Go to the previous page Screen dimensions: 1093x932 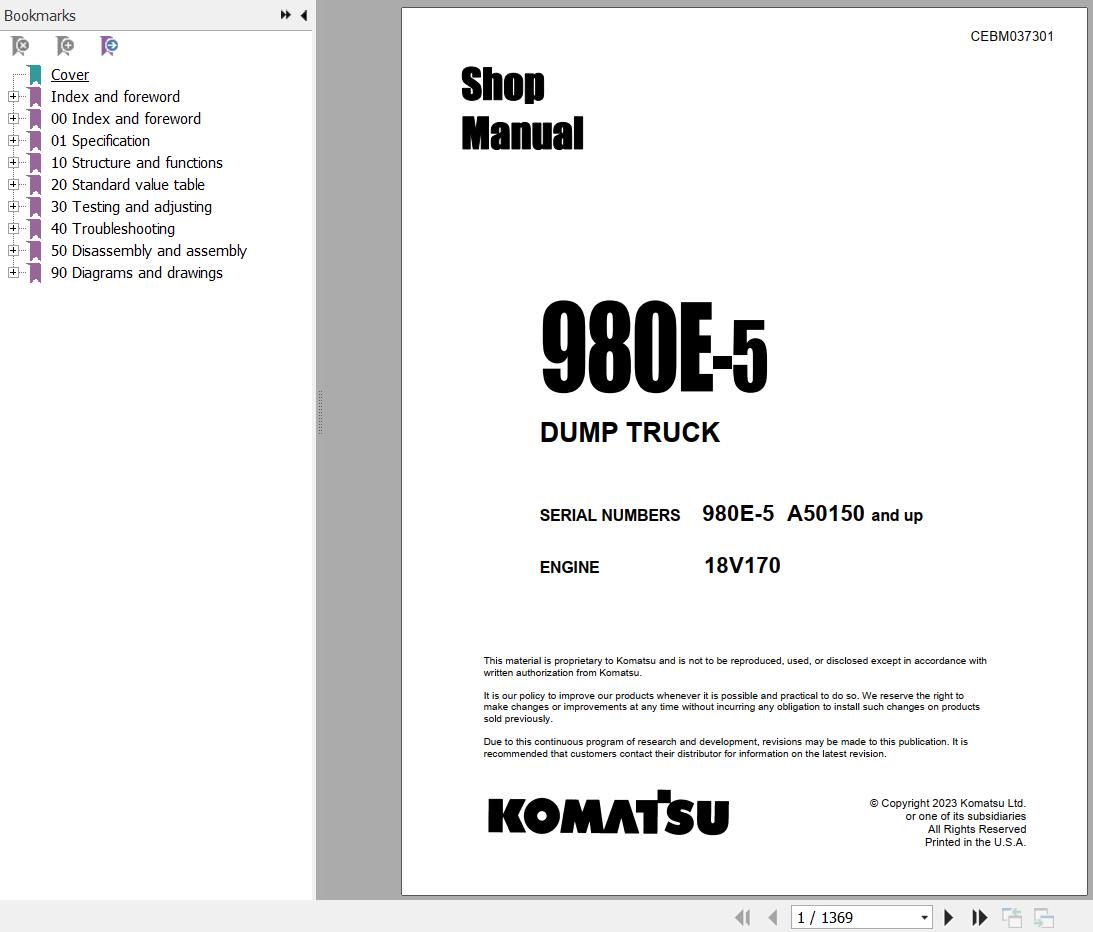[772, 917]
